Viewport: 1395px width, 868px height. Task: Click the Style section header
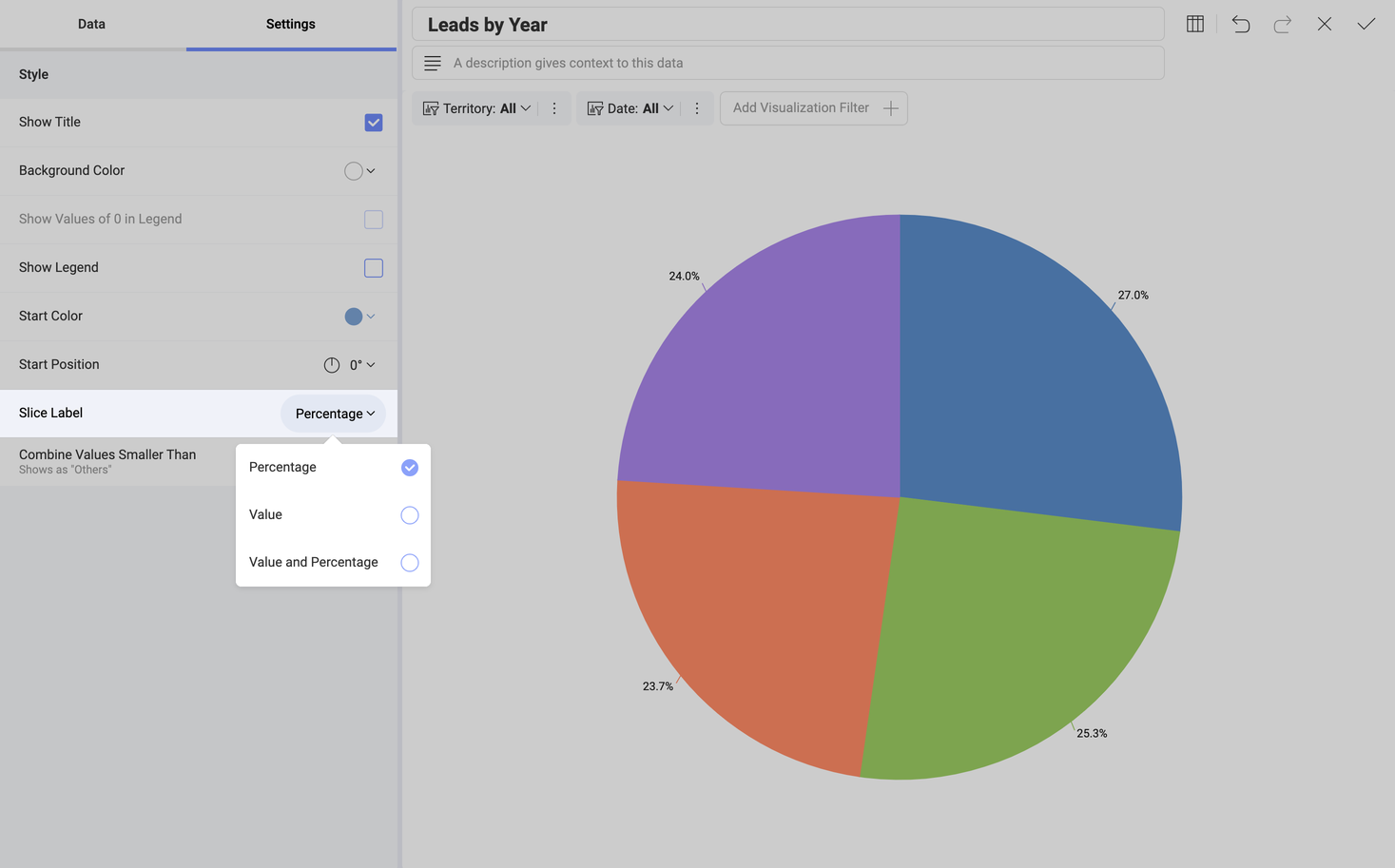tap(198, 74)
